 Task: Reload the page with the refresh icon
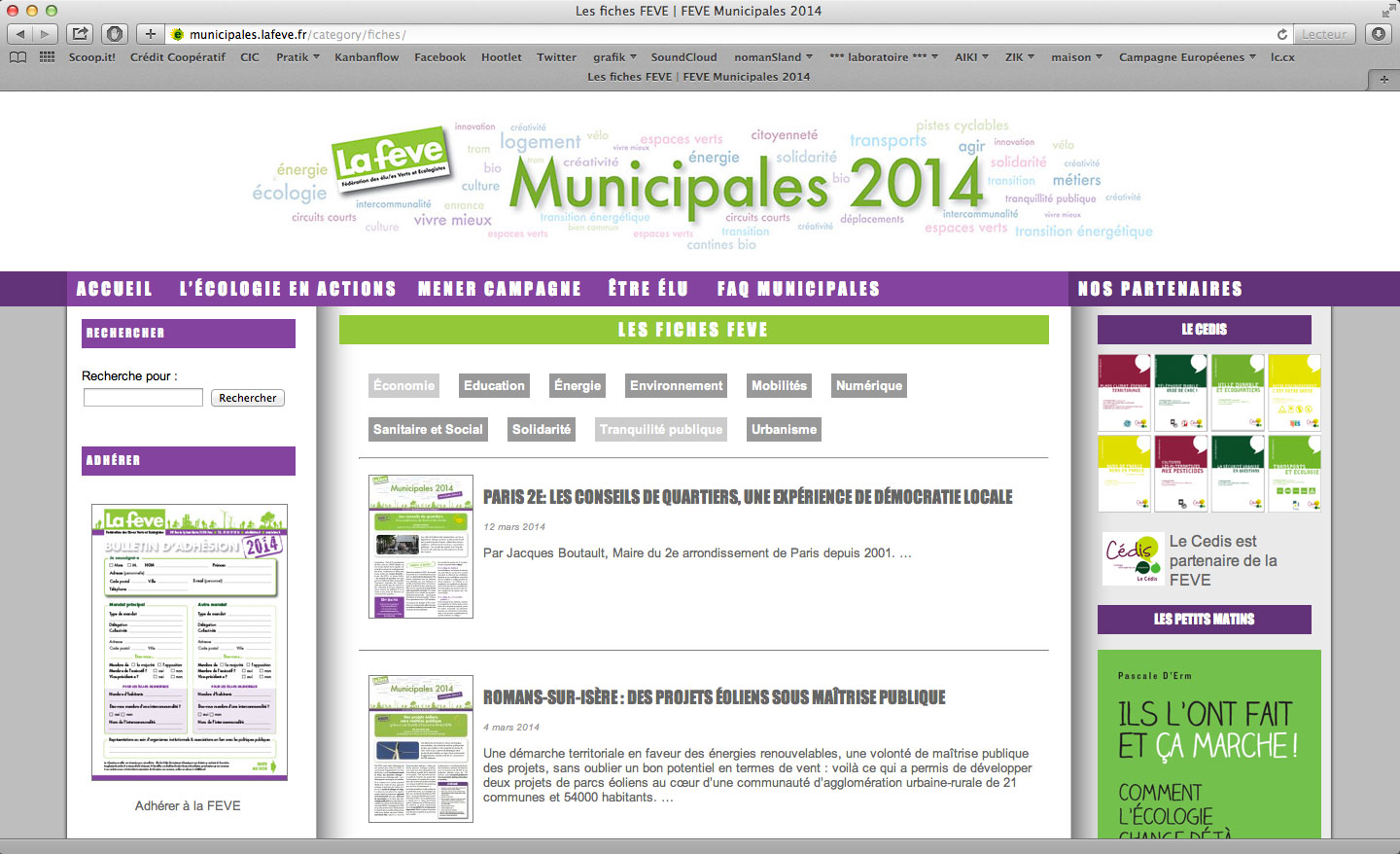pyautogui.click(x=1282, y=34)
